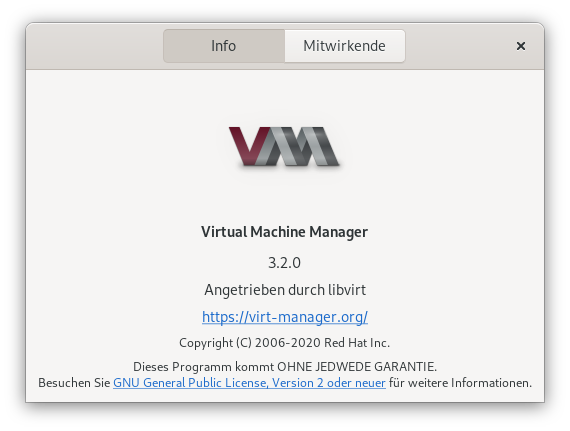The width and height of the screenshot is (570, 431).
Task: Close the About dialog
Action: [x=521, y=46]
